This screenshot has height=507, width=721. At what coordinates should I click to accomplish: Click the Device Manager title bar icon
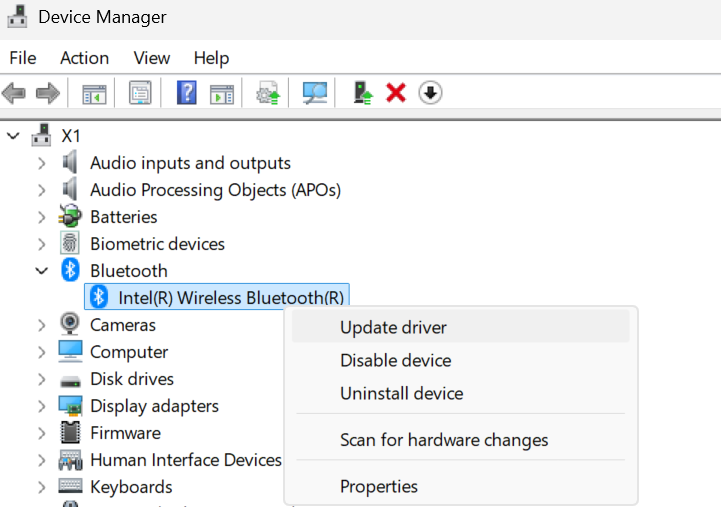pyautogui.click(x=17, y=17)
